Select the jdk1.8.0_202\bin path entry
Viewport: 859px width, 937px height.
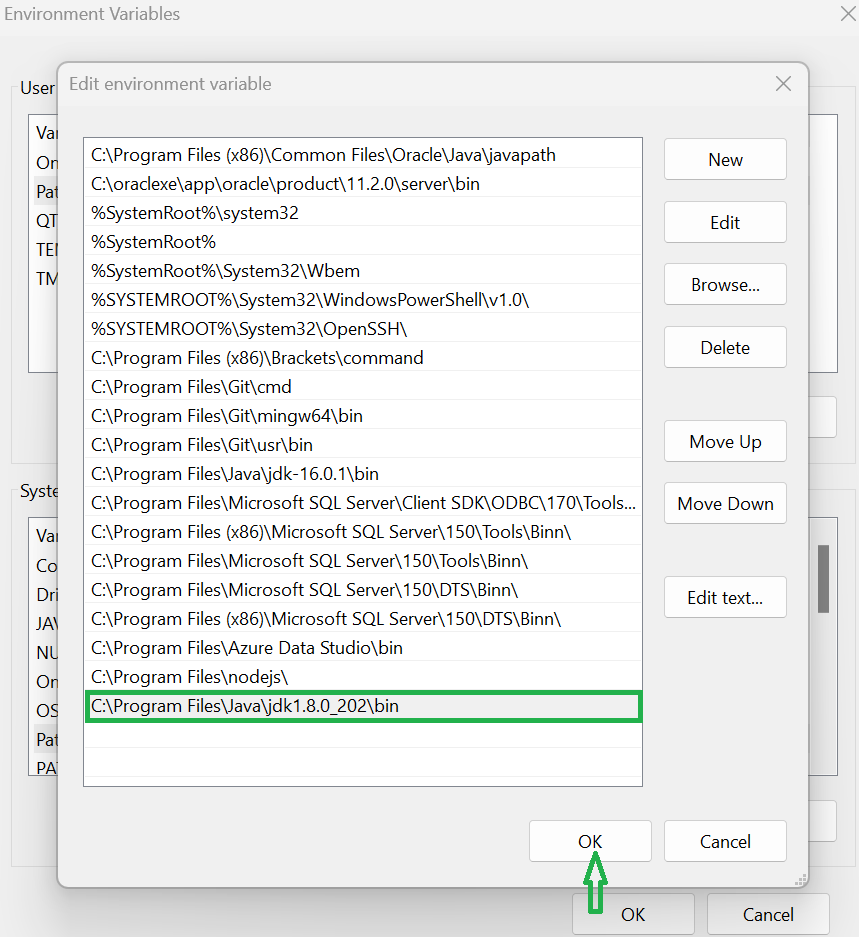[363, 706]
